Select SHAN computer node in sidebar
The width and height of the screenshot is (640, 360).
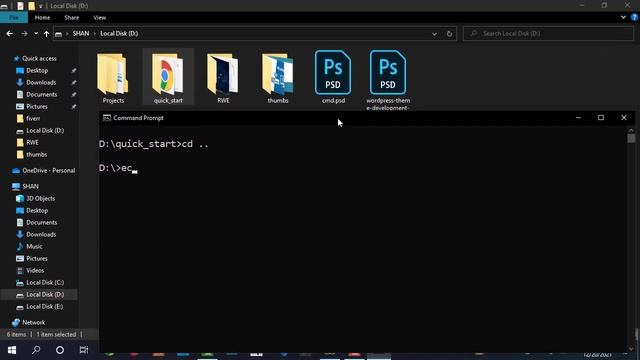pyautogui.click(x=30, y=187)
